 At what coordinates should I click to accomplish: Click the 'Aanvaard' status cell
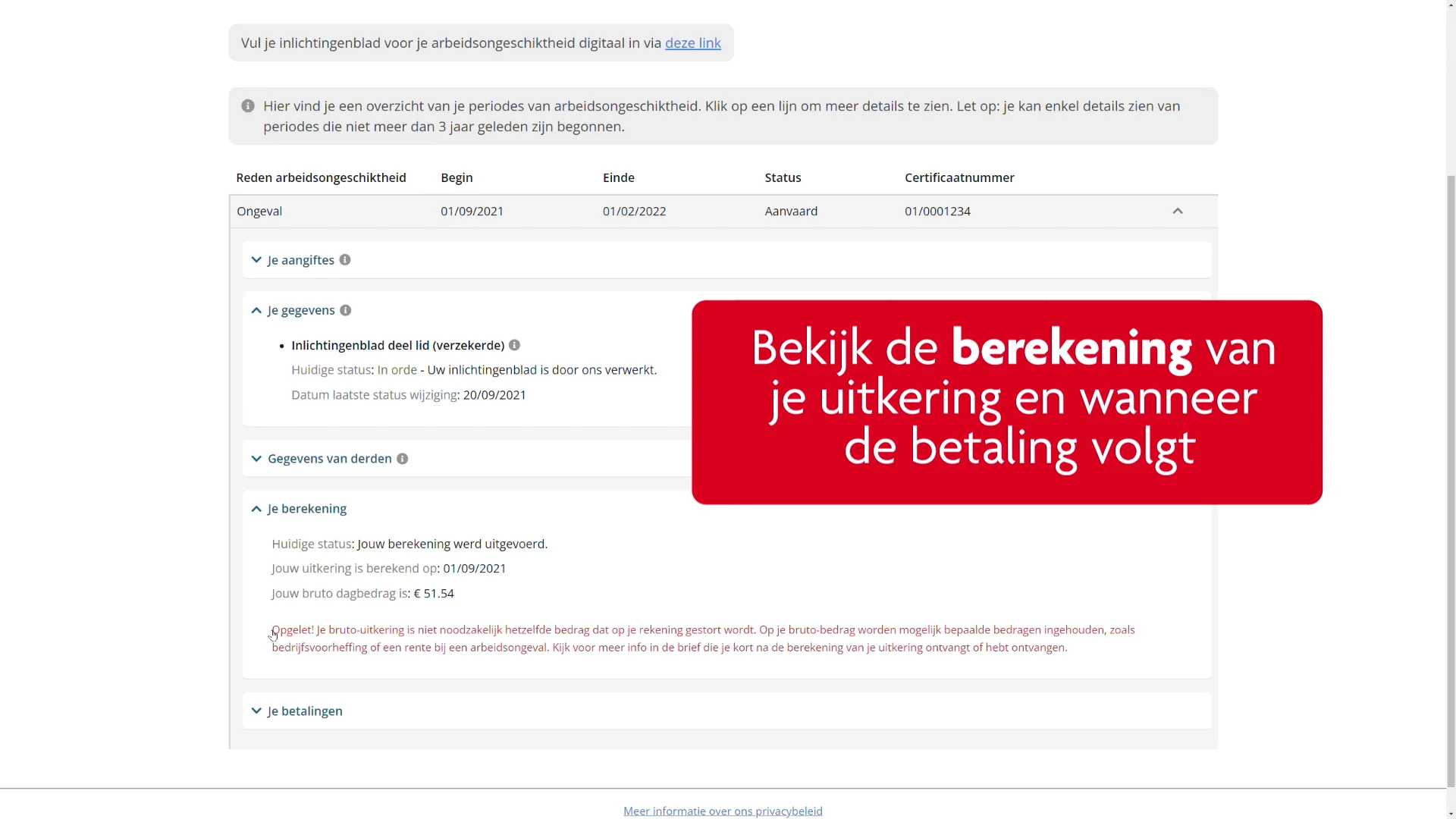click(791, 212)
